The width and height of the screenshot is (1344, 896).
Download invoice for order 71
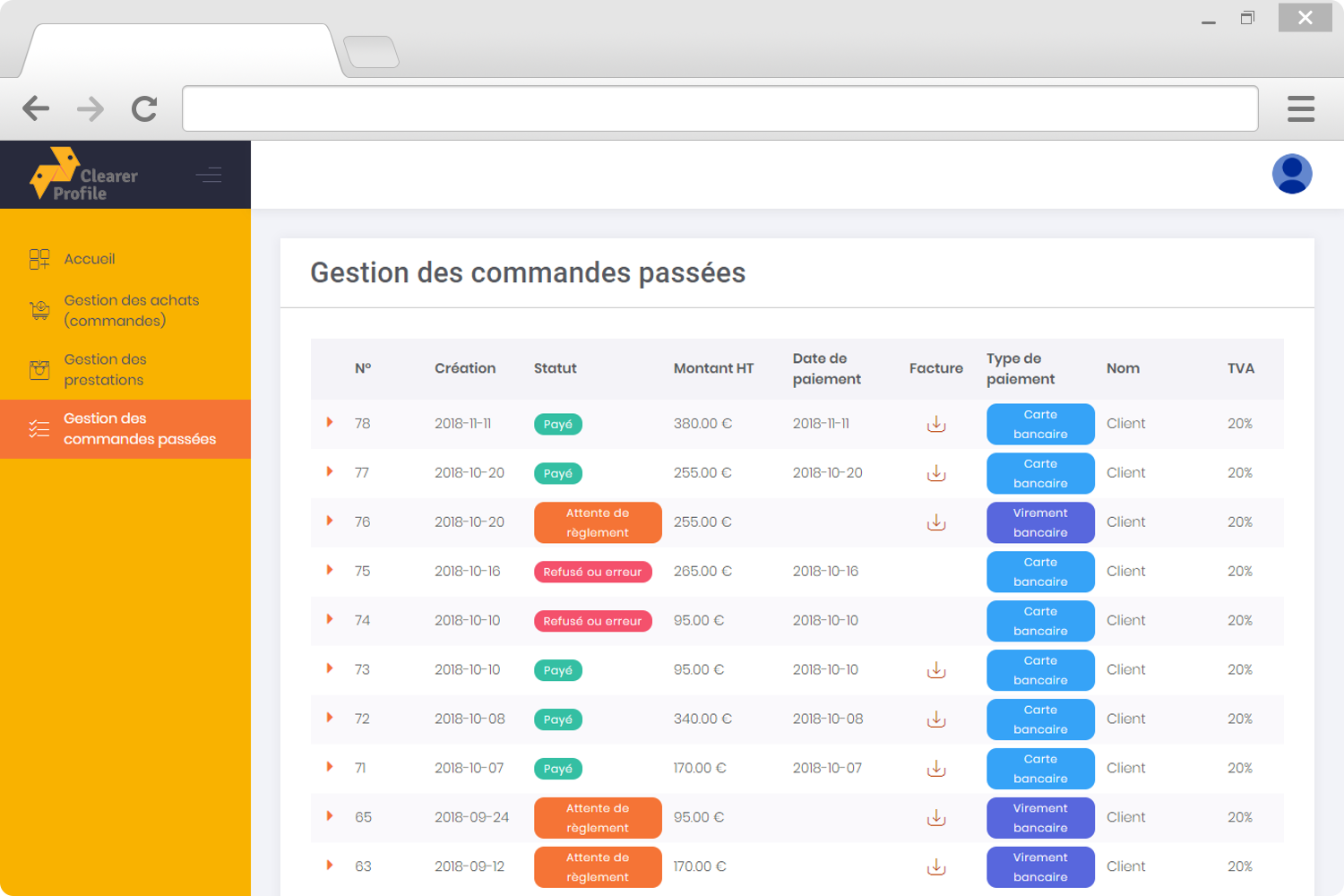point(936,769)
